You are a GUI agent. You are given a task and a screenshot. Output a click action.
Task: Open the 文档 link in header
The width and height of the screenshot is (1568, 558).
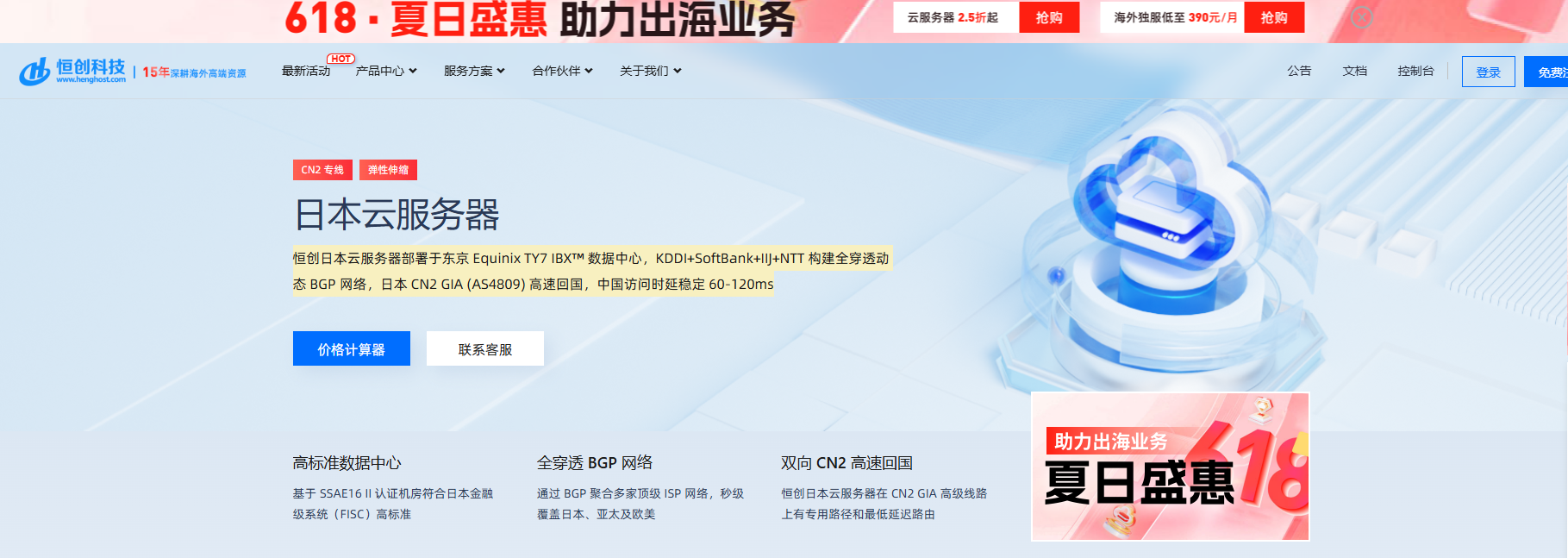pyautogui.click(x=1354, y=71)
